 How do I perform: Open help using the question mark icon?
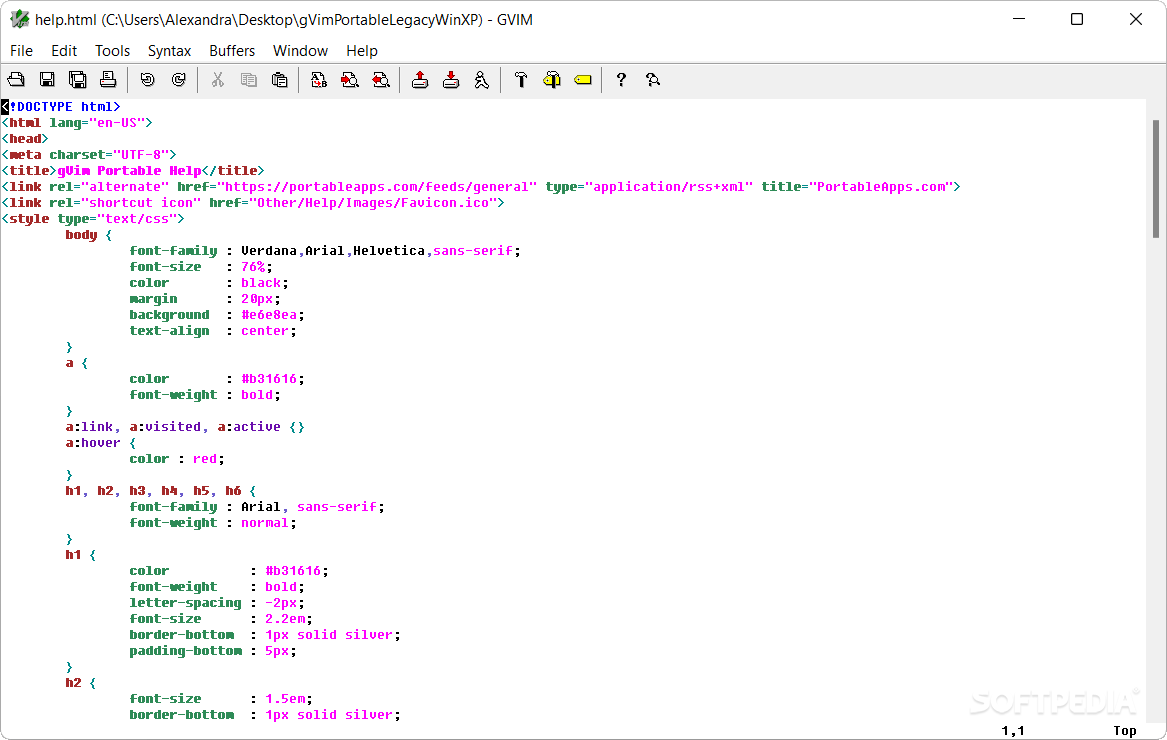[x=621, y=80]
